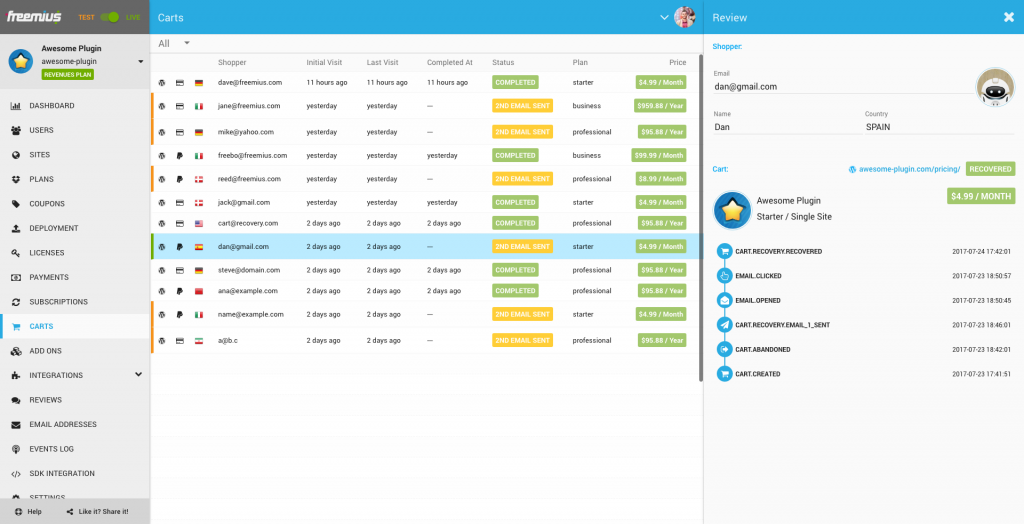Select the mike@yahoo.com shopper
The height and width of the screenshot is (524, 1024).
246,132
